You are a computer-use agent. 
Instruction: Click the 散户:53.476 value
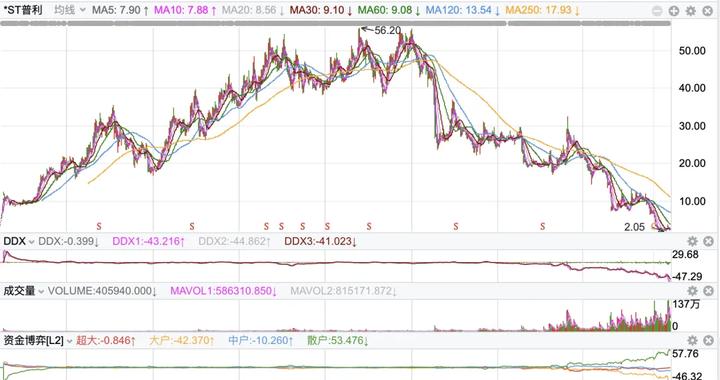338,341
